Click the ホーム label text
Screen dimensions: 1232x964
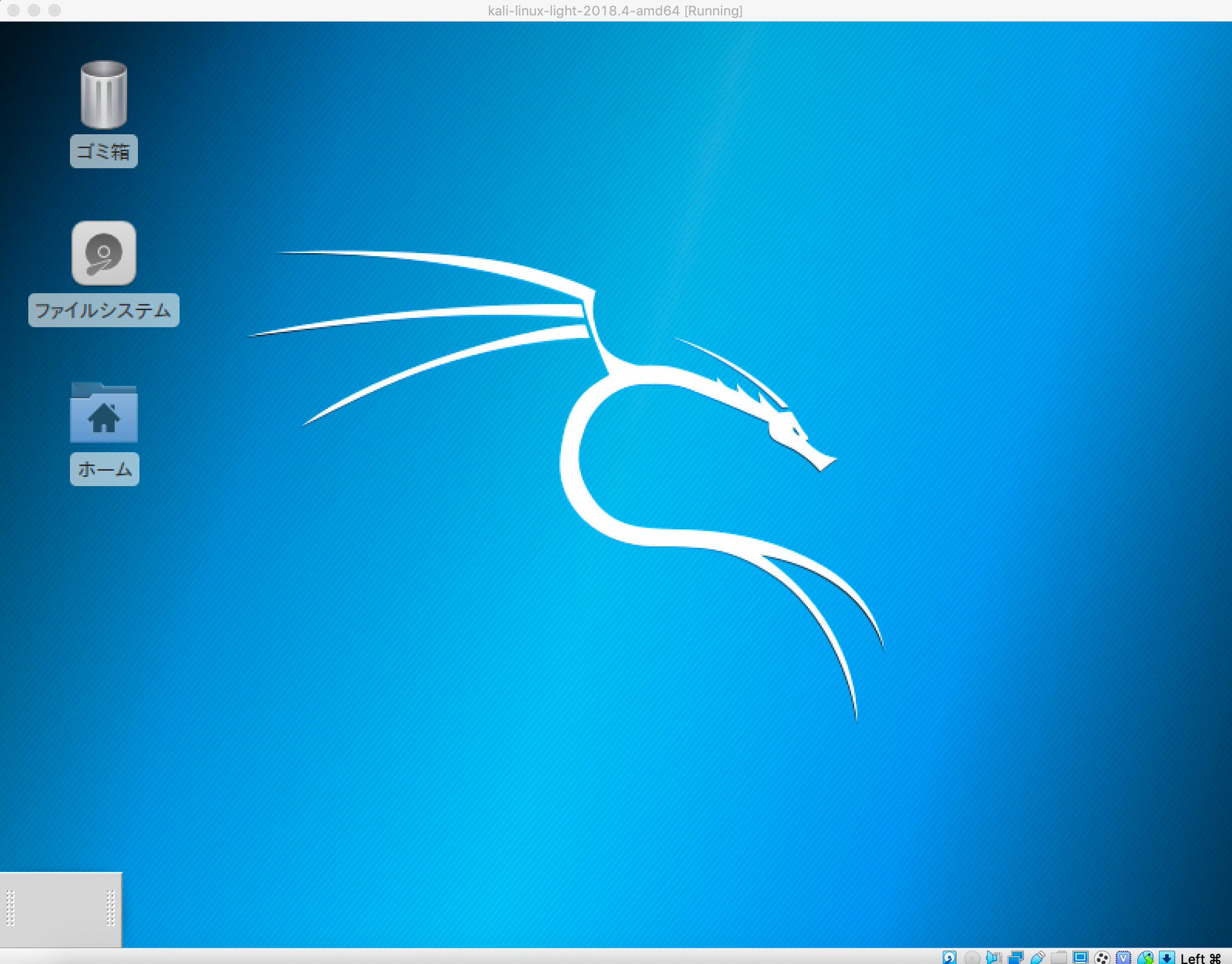click(104, 469)
